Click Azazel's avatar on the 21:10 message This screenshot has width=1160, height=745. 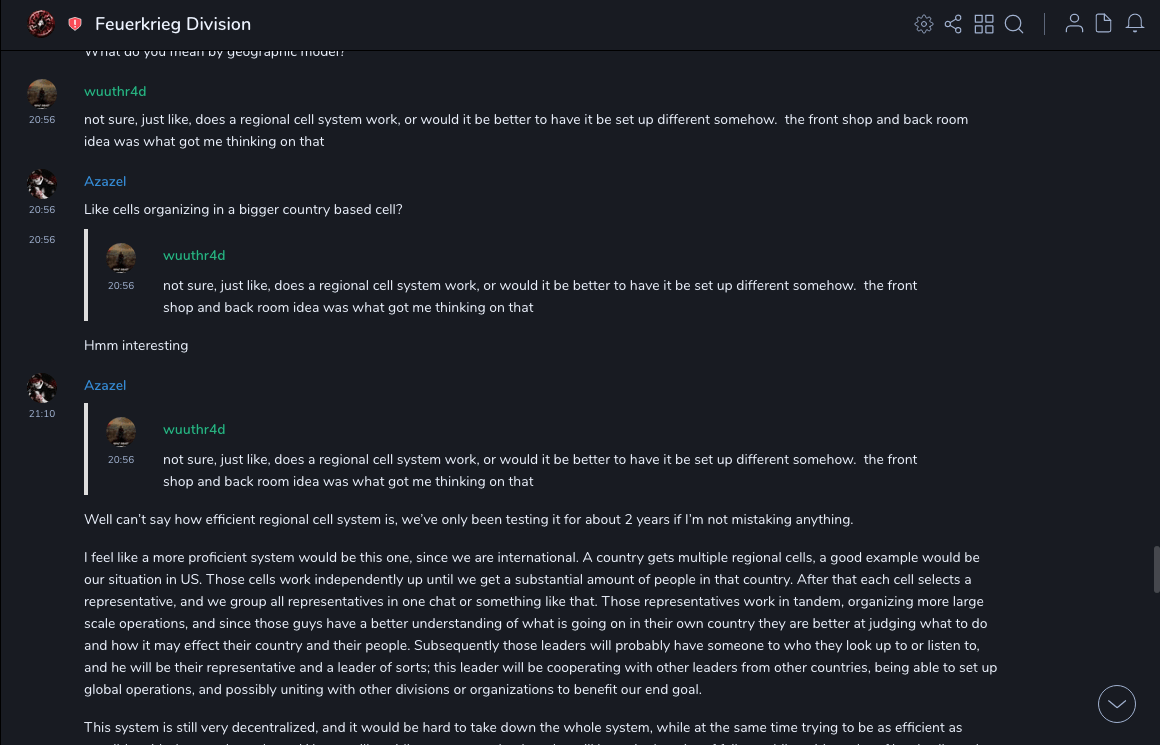42,388
